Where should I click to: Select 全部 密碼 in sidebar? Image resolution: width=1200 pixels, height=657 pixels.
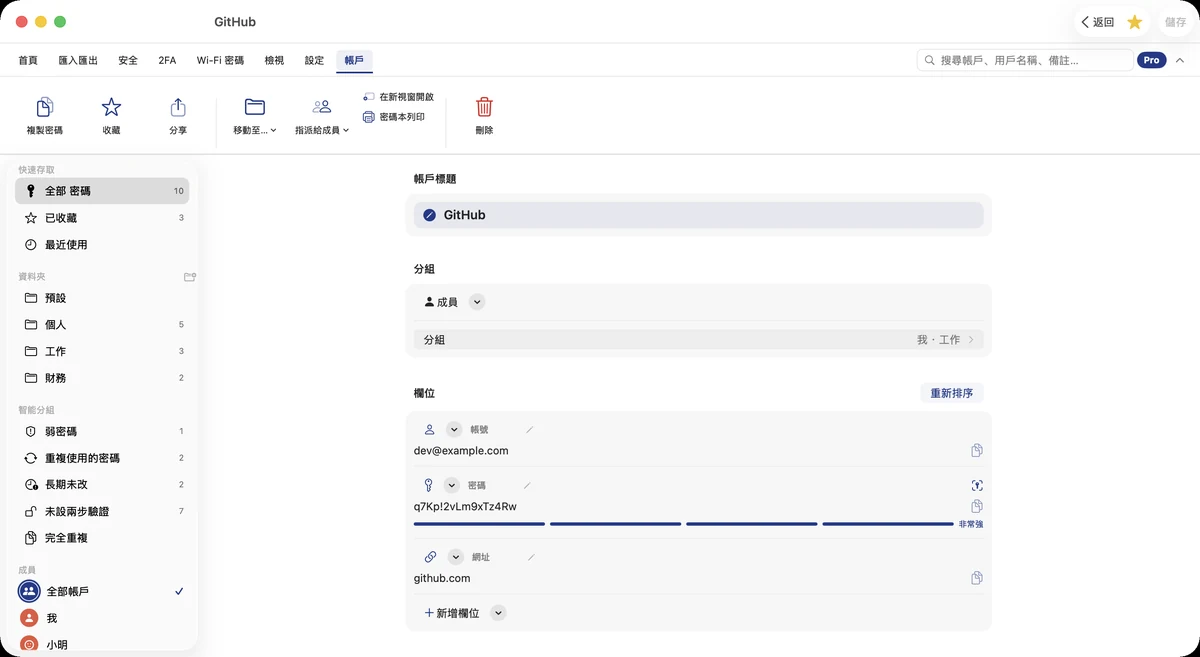click(x=102, y=191)
